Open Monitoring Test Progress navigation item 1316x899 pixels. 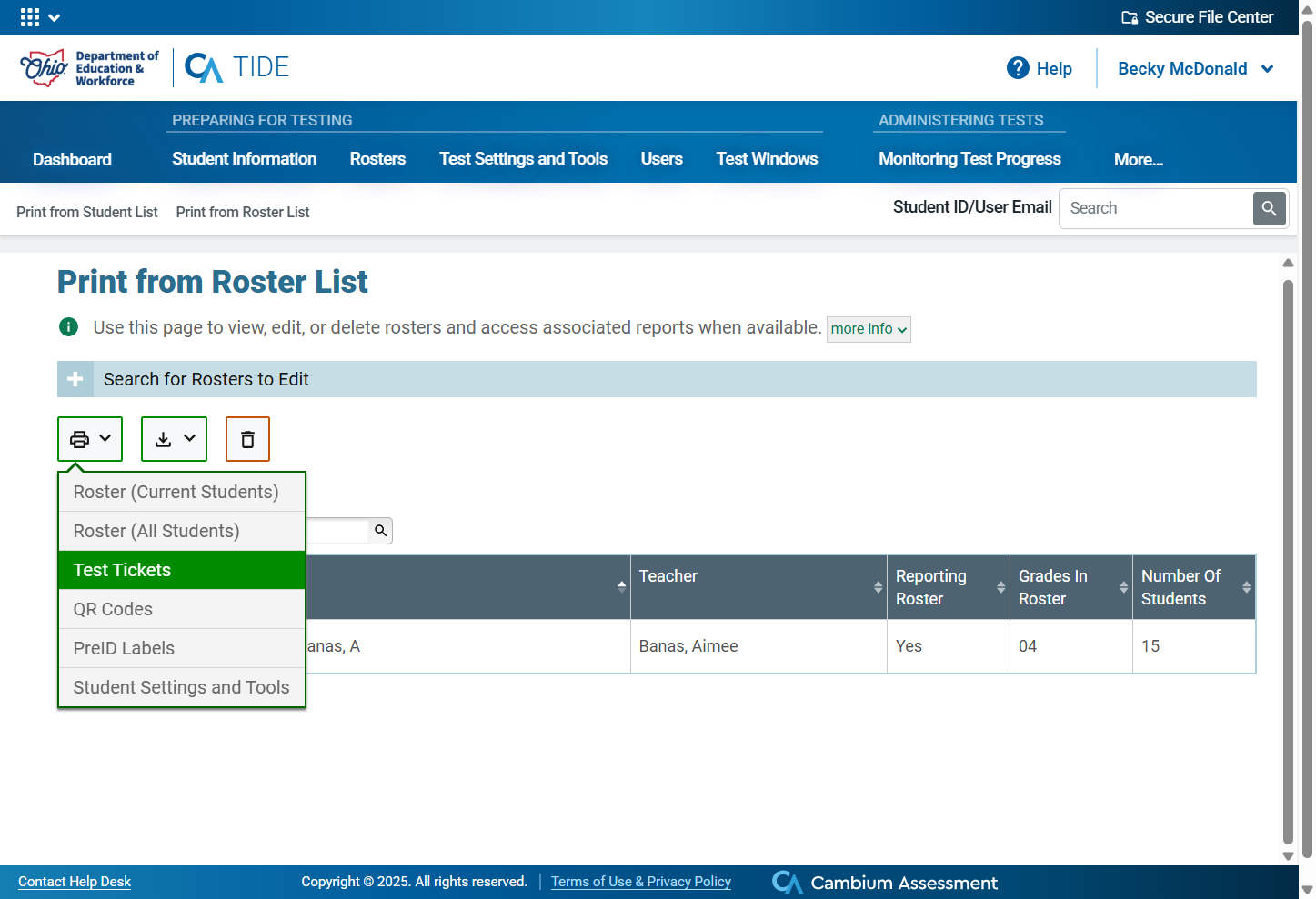[969, 159]
